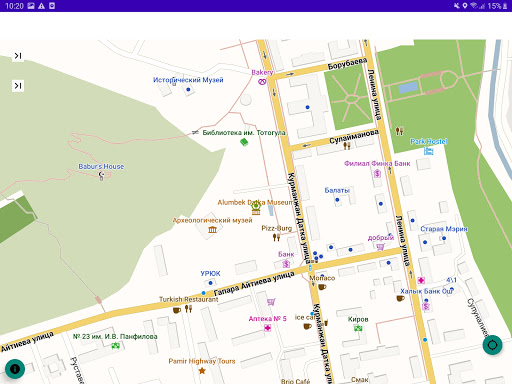This screenshot has width=512, height=384.
Task: Select the Библиотека им. Тогогула book icon
Action: tap(244, 142)
